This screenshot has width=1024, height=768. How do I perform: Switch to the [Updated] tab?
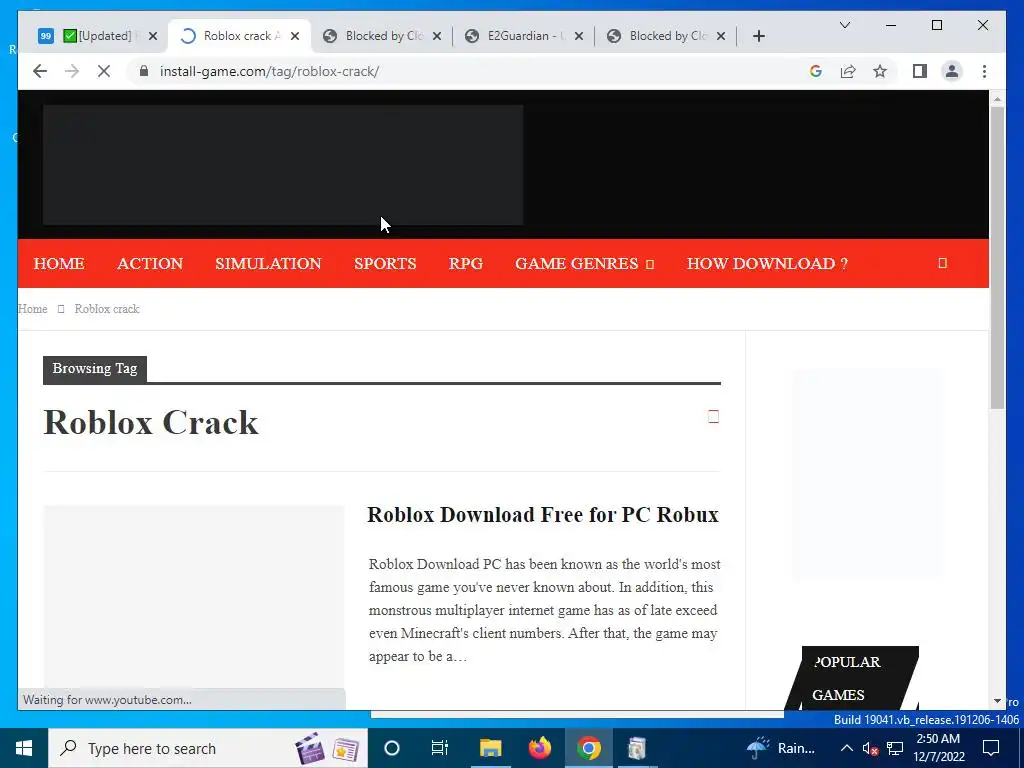[97, 36]
